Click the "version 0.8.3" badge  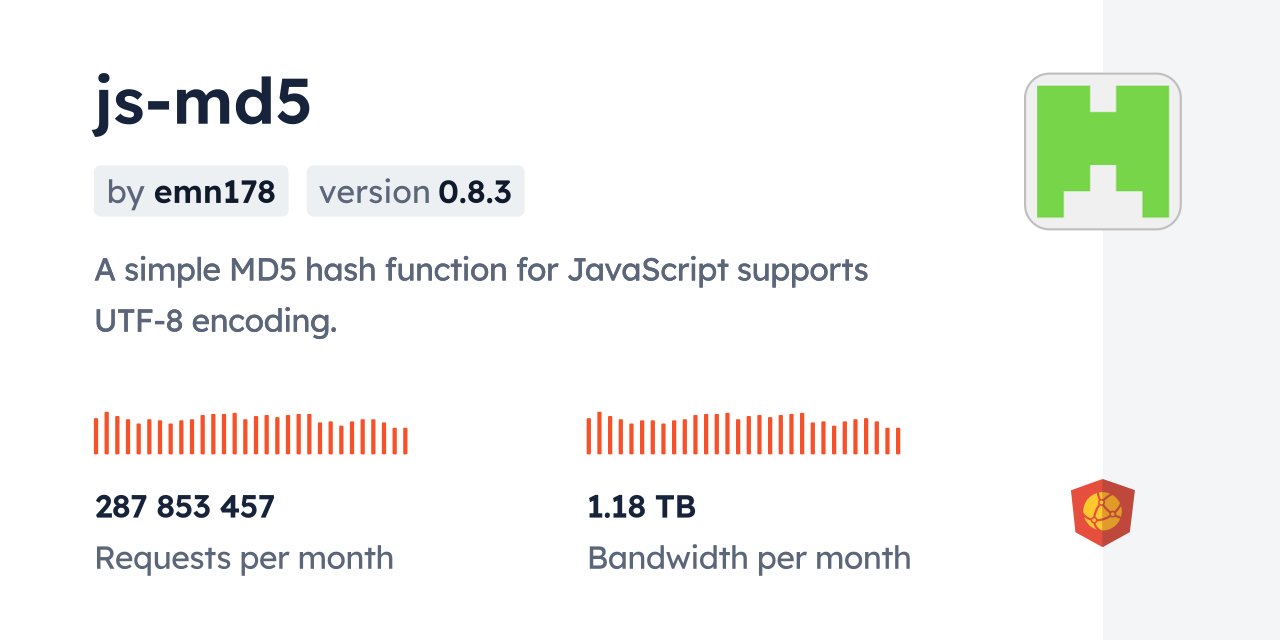coord(415,191)
